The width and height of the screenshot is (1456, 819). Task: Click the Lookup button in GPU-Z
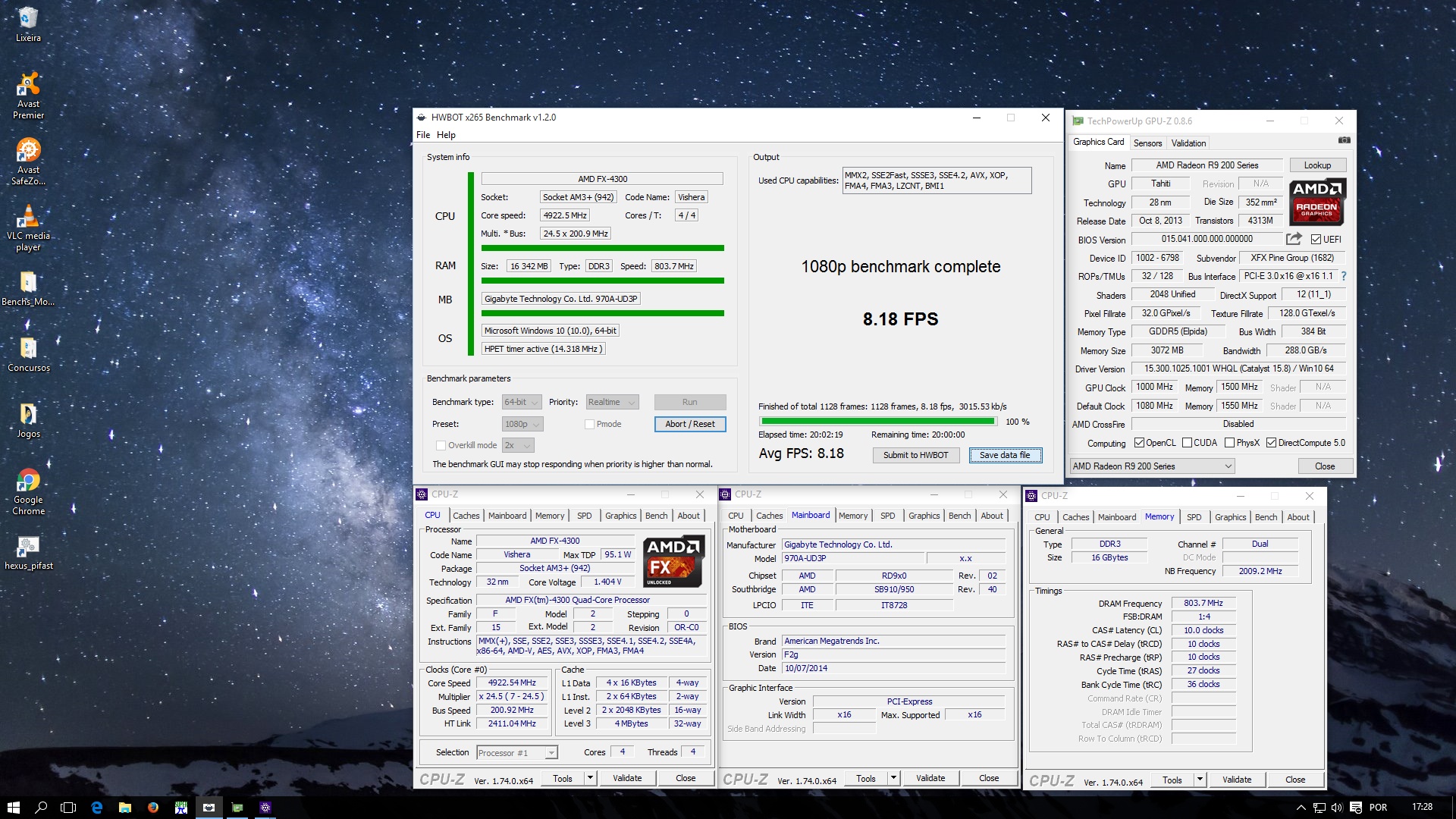pos(1317,165)
